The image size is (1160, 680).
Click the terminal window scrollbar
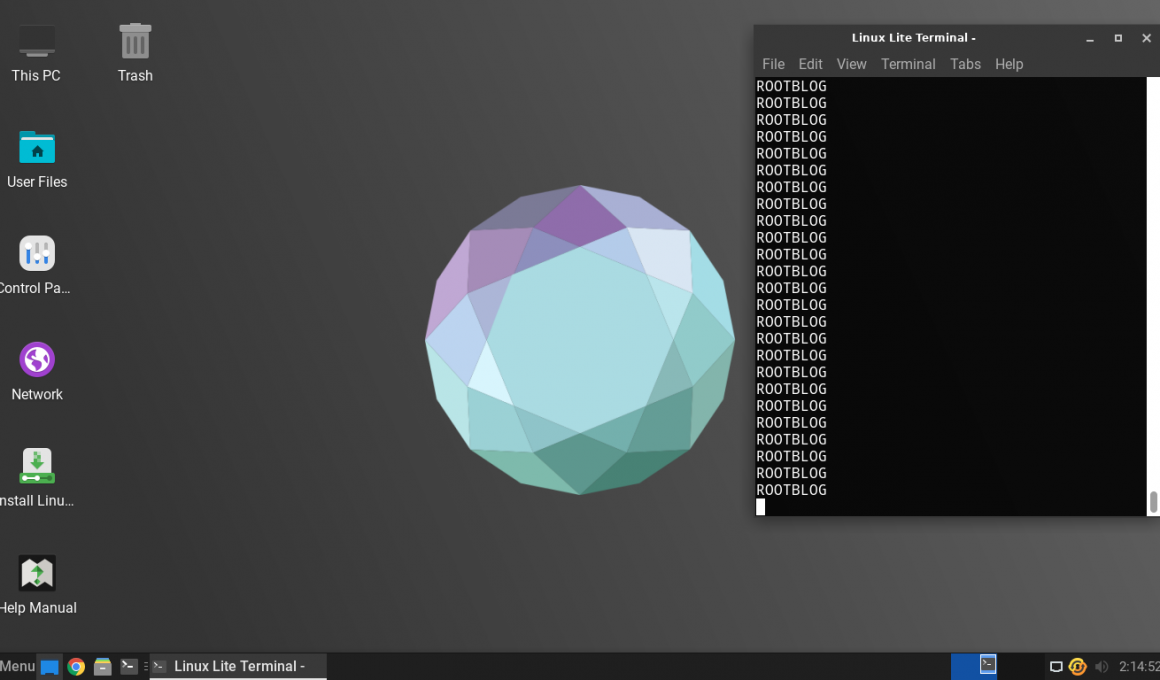(x=1152, y=500)
